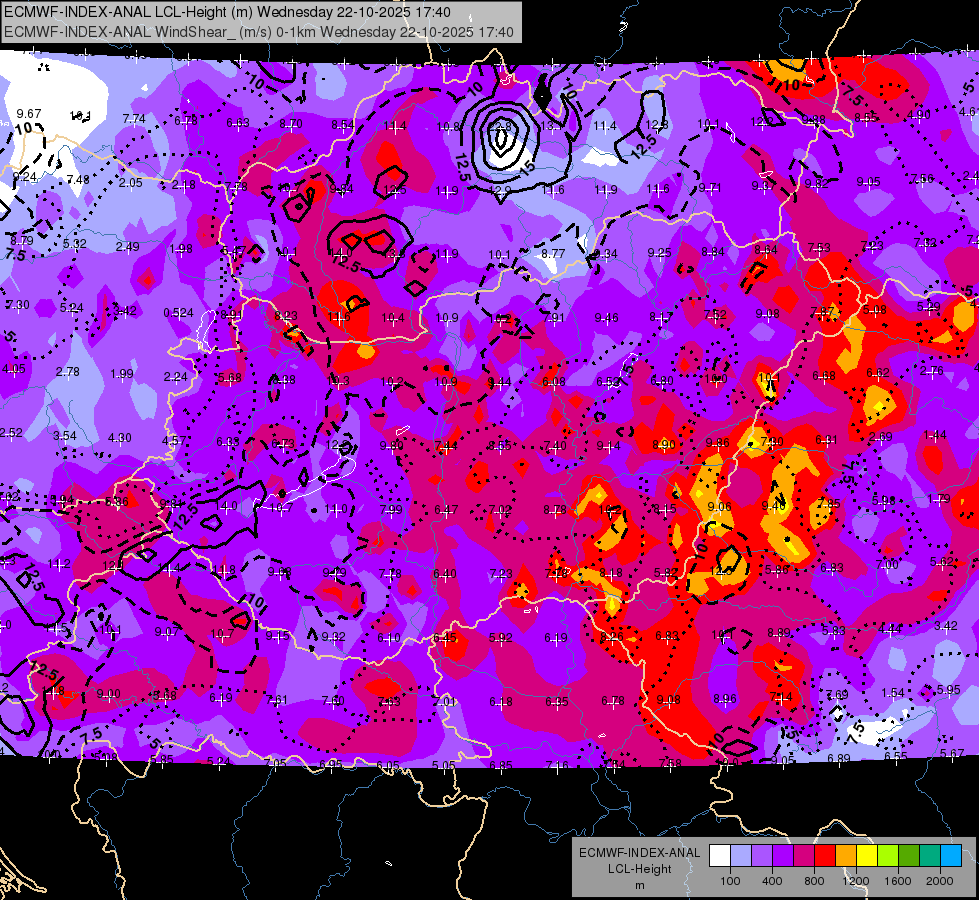Click the wind shear value '0.524'
The height and width of the screenshot is (900, 979).
[x=179, y=313]
